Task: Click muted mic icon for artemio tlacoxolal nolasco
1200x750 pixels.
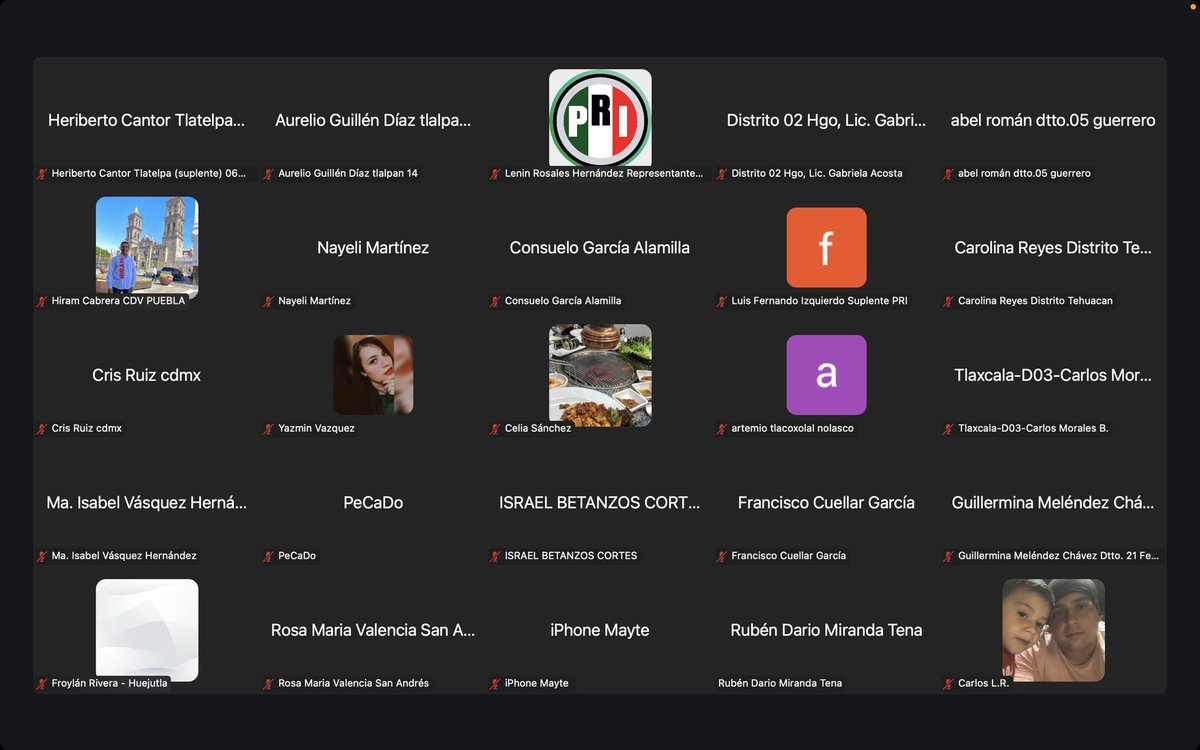Action: [722, 429]
